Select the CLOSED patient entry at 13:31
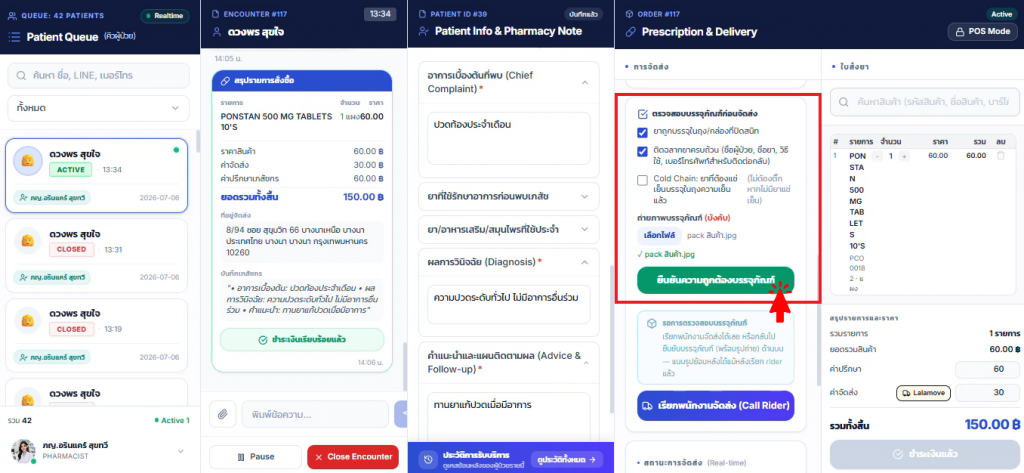Viewport: 1024px width, 473px height. (x=97, y=255)
